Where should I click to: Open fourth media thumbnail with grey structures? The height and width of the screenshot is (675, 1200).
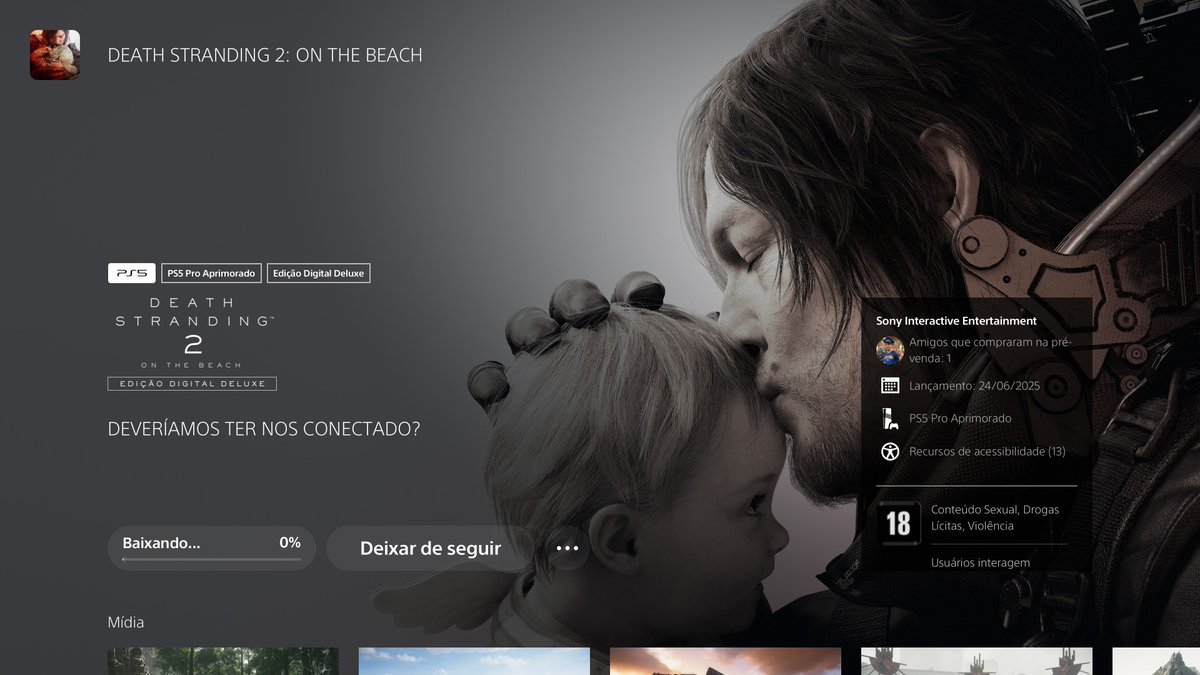coord(976,661)
